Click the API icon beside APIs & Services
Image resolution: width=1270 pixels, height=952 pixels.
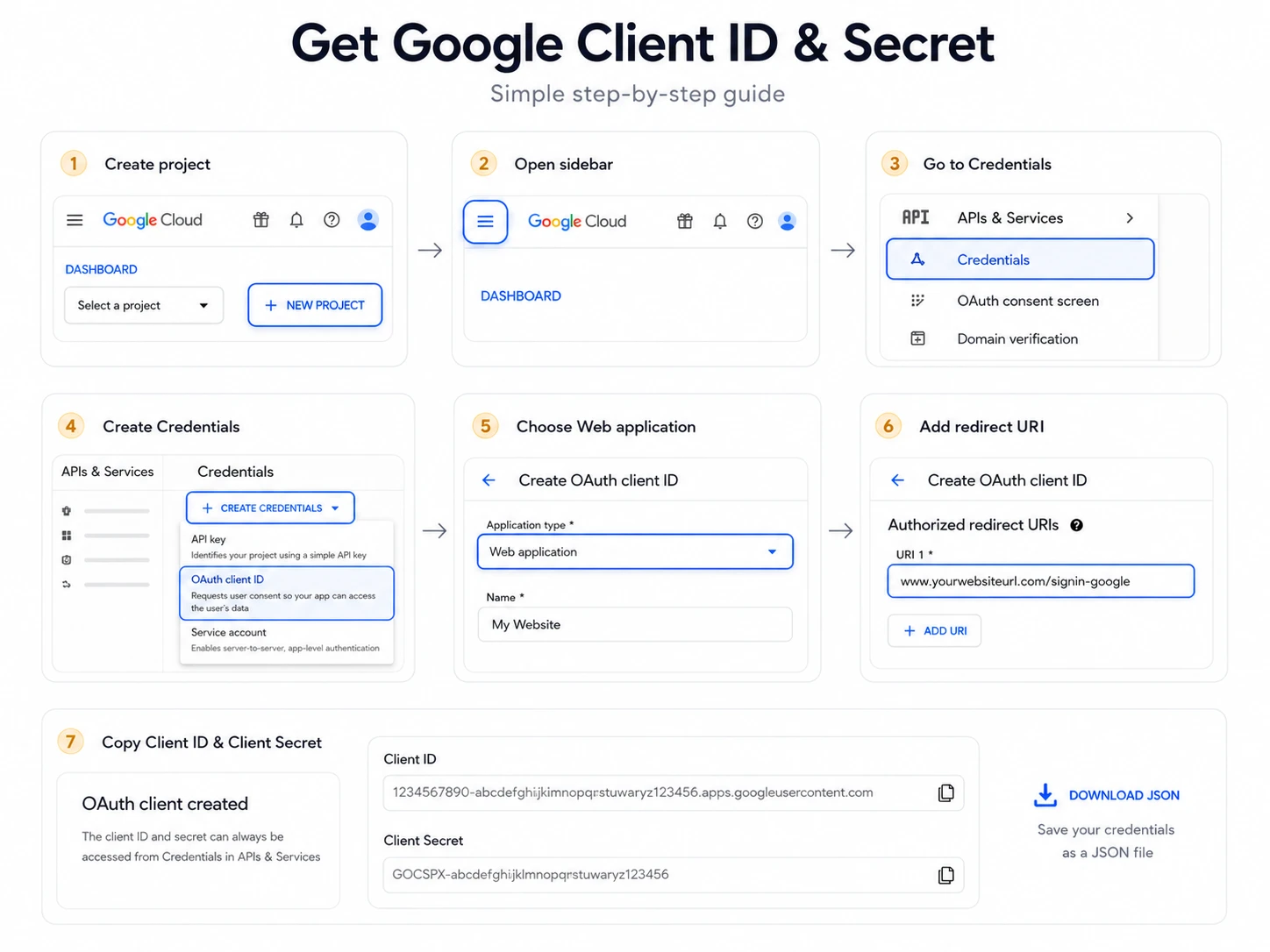916,217
